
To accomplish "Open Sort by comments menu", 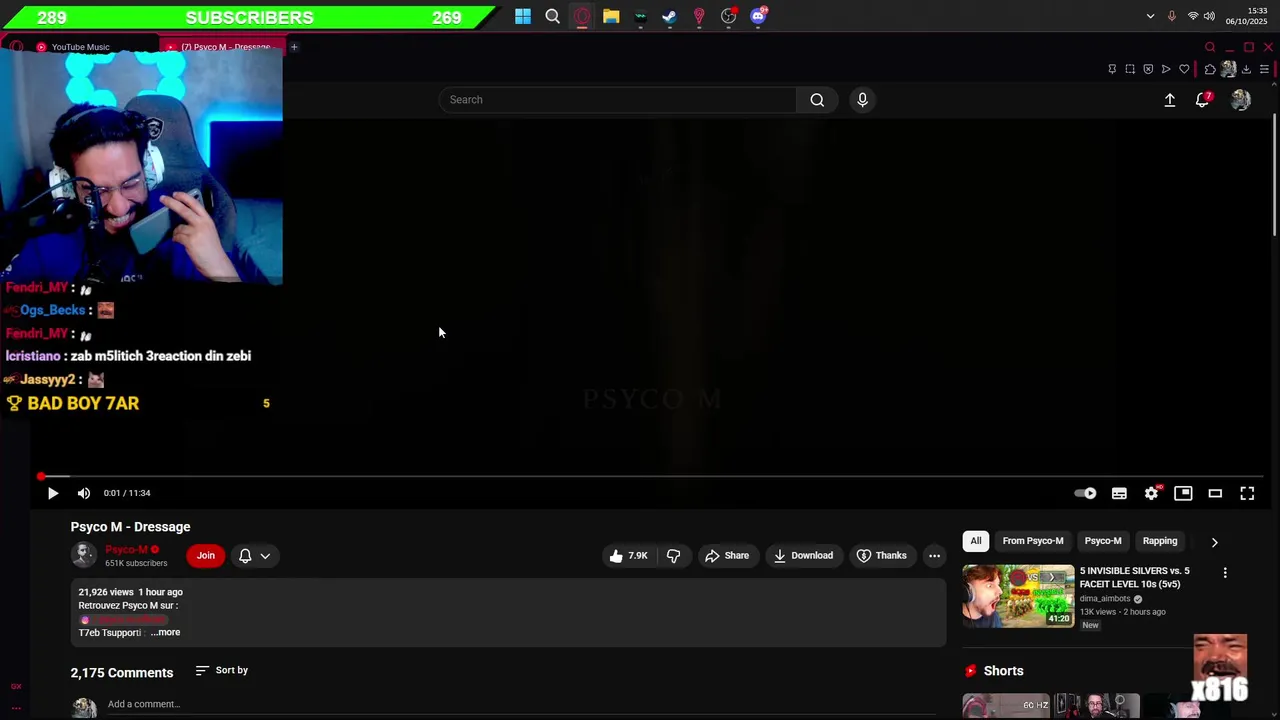I will (x=221, y=670).
